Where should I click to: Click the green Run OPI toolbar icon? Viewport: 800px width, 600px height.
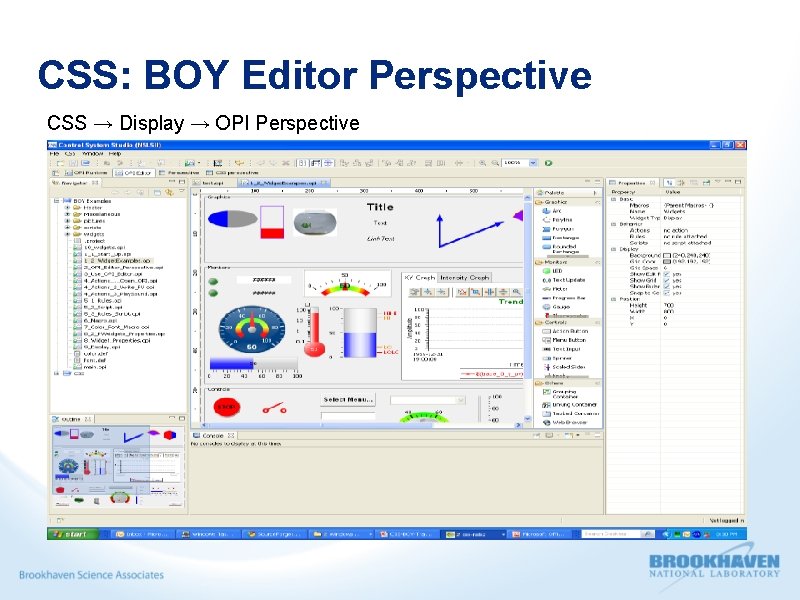click(x=548, y=163)
